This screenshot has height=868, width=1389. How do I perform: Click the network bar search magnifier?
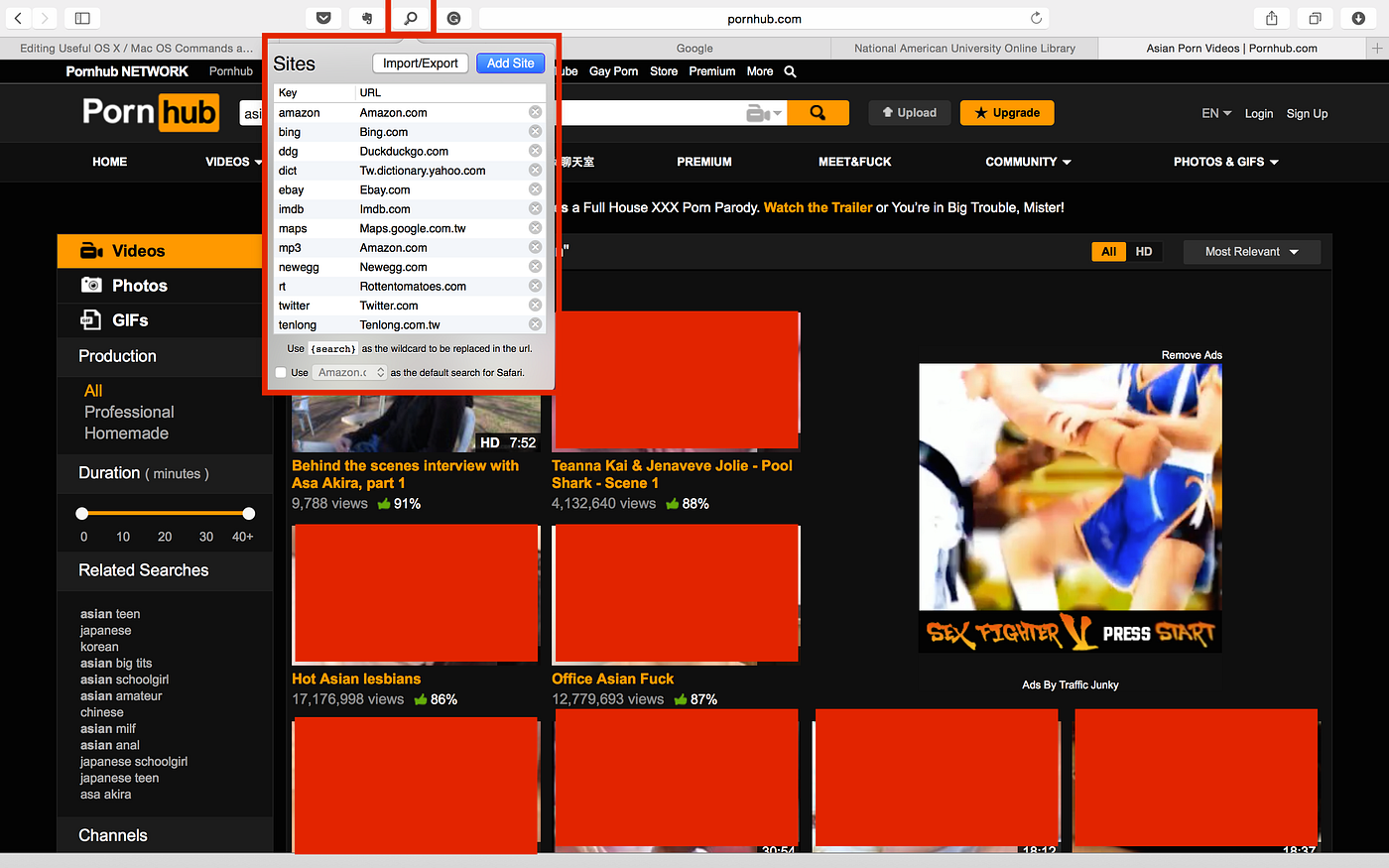click(x=791, y=71)
